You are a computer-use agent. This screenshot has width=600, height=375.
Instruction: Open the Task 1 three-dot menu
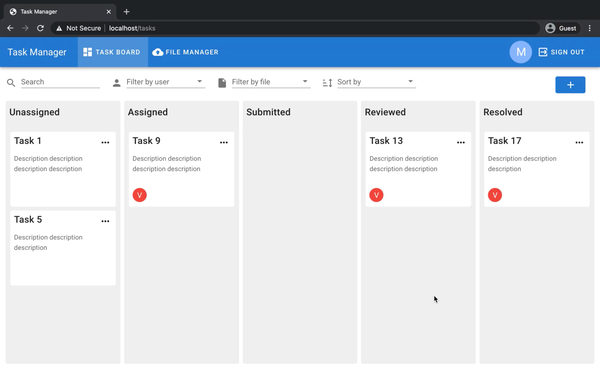pos(105,142)
